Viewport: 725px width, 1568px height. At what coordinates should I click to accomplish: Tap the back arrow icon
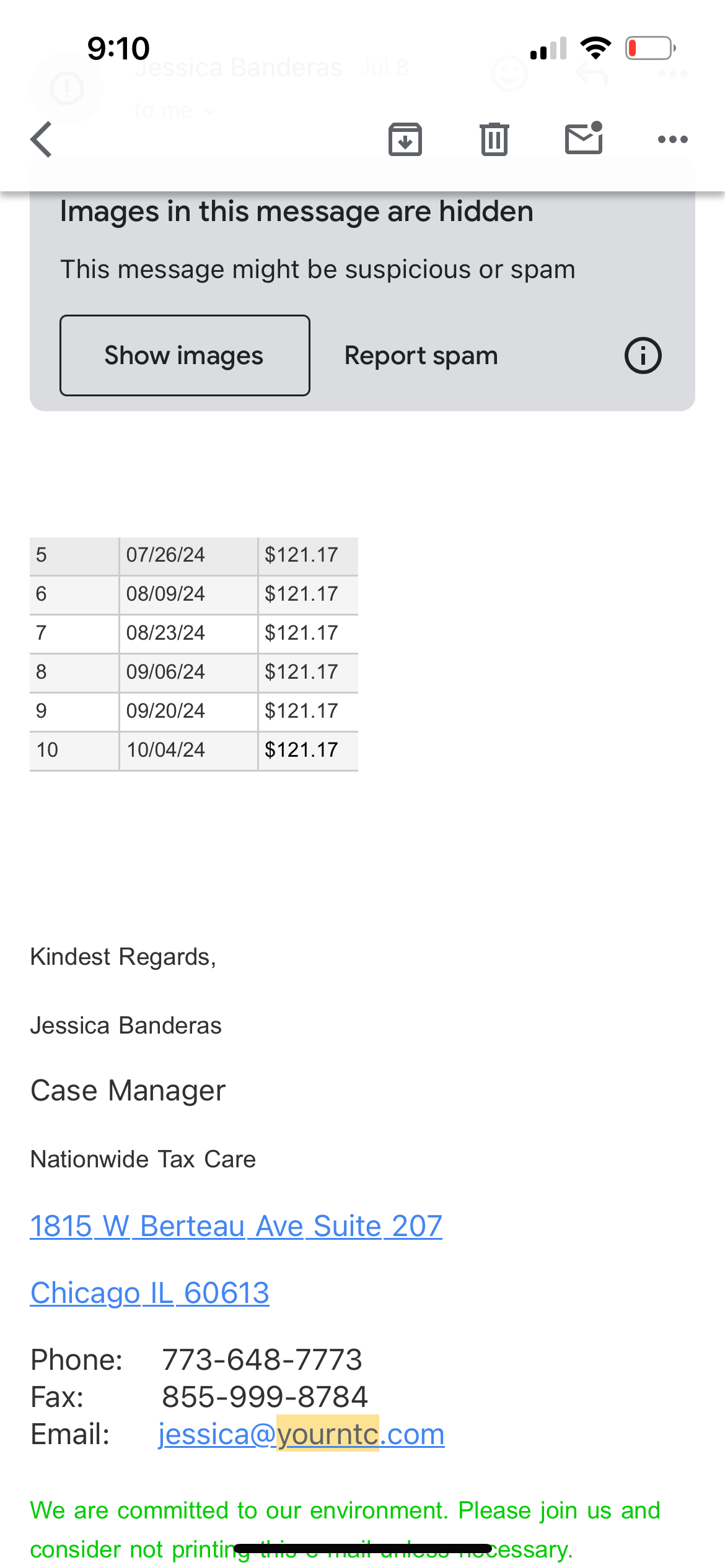pyautogui.click(x=42, y=140)
